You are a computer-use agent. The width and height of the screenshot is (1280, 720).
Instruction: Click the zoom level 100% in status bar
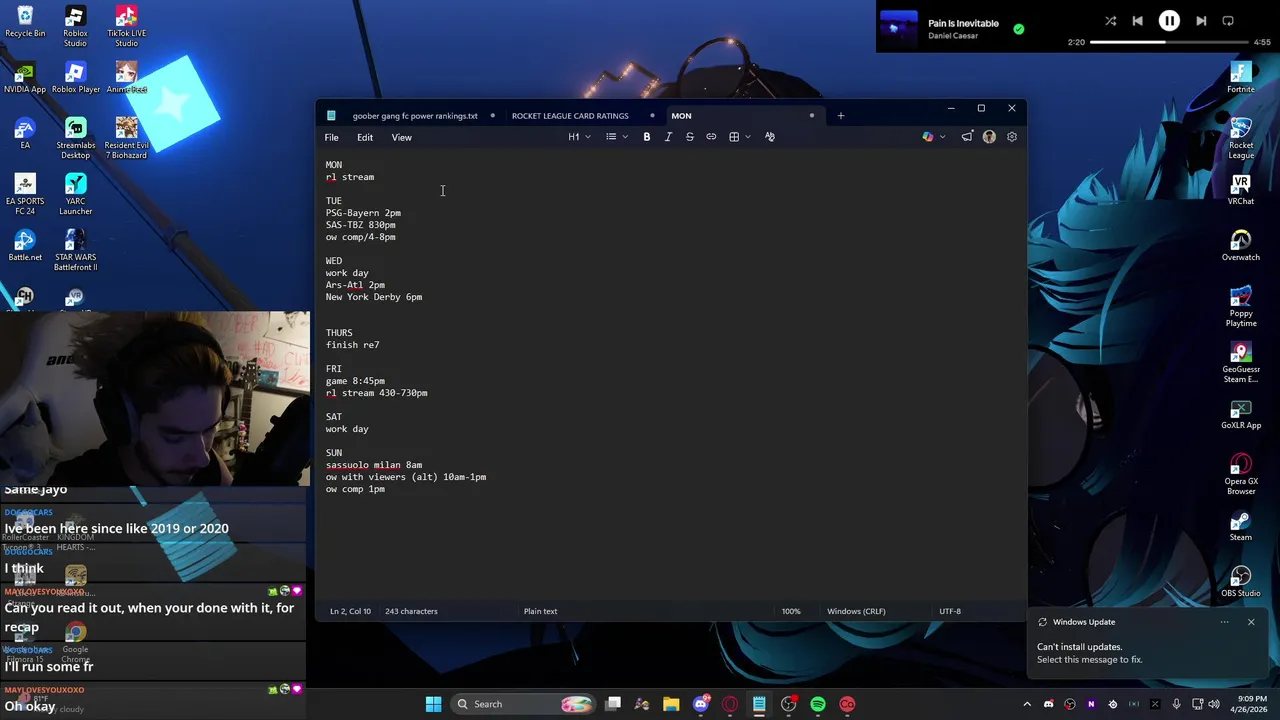[x=791, y=611]
